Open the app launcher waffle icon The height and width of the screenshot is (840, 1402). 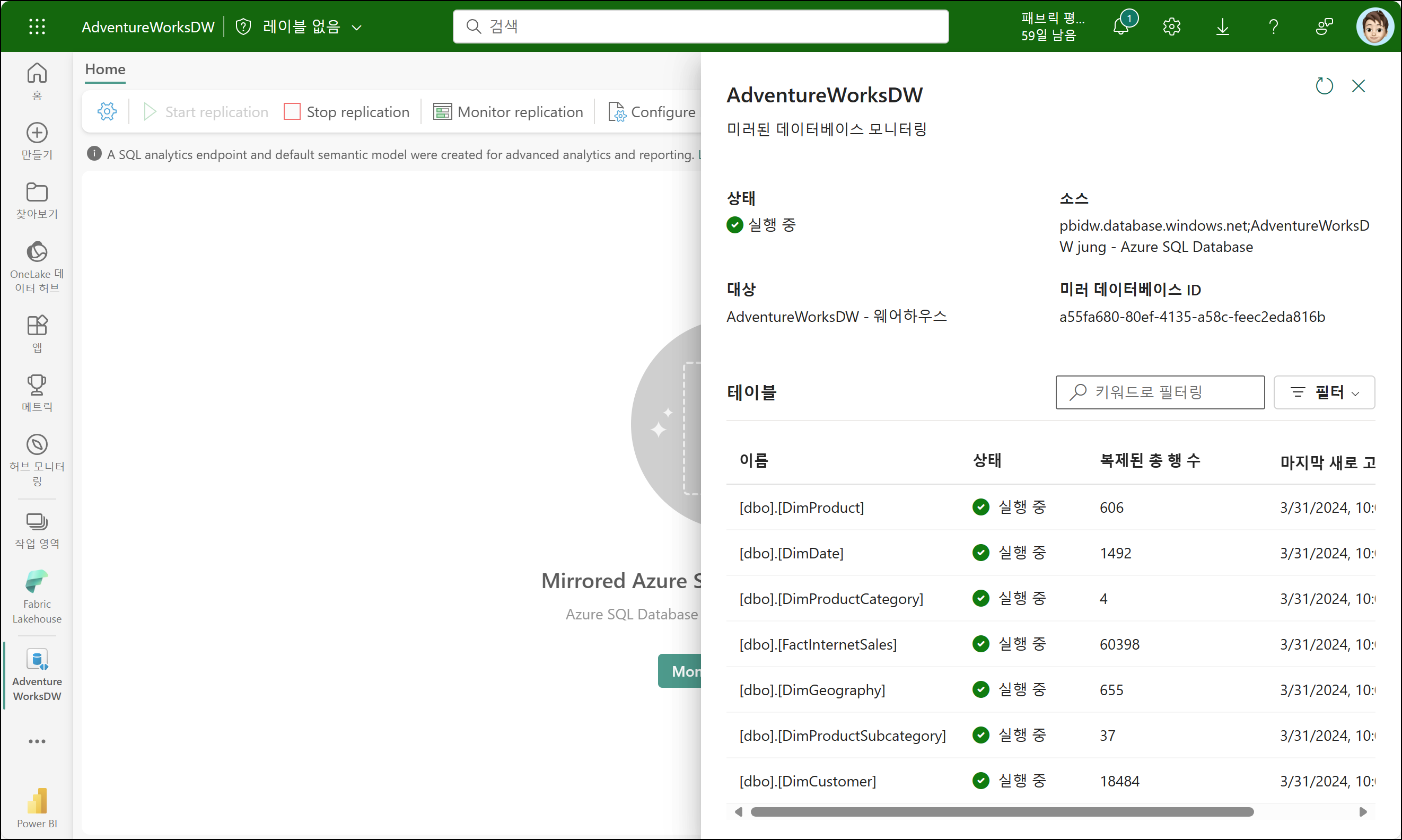tap(37, 27)
